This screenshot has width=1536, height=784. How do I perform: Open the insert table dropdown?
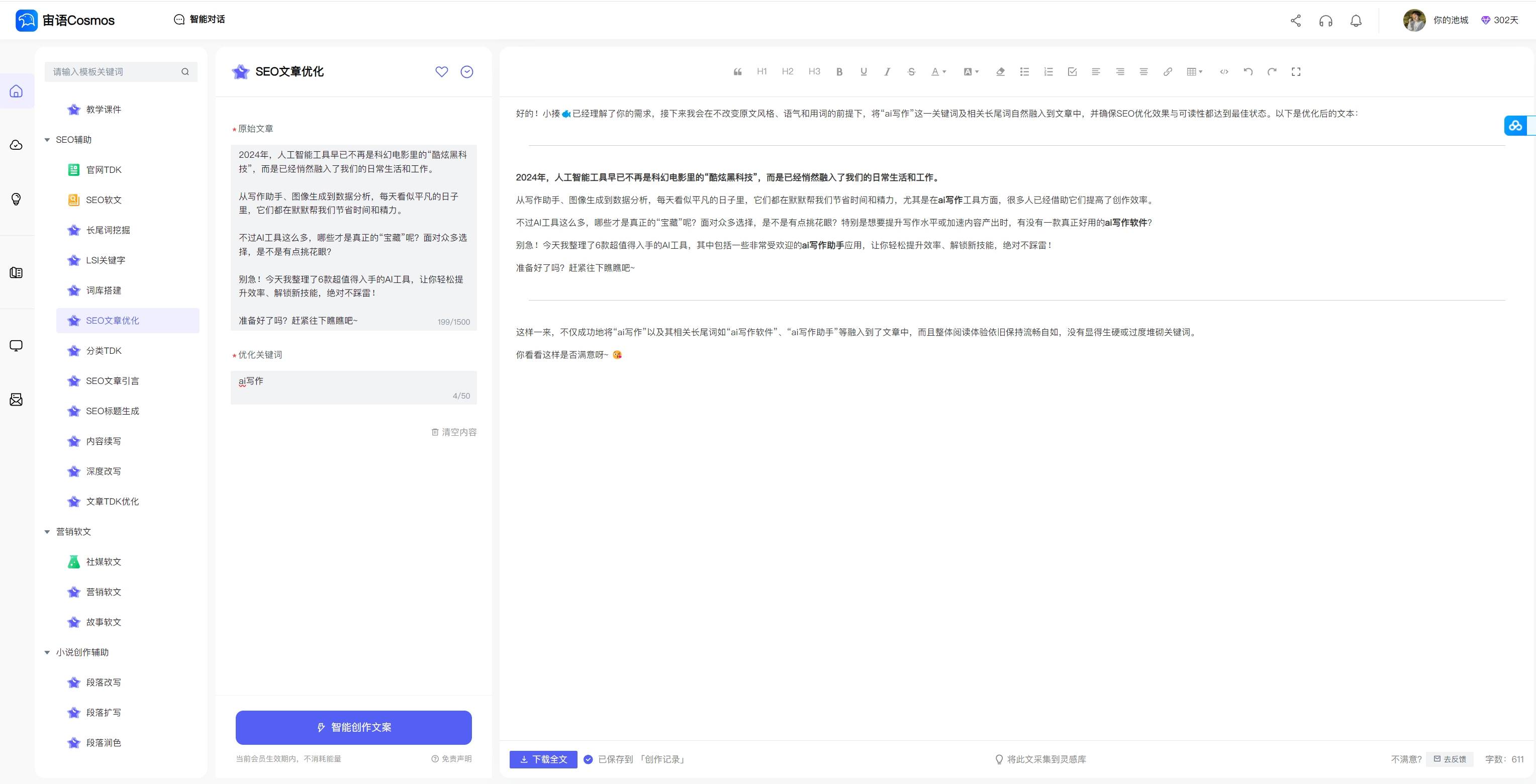(1194, 71)
